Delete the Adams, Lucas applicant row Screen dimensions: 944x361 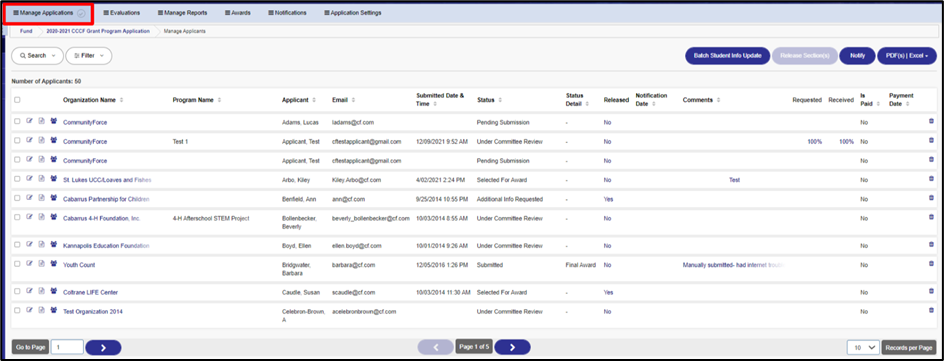[x=931, y=122]
